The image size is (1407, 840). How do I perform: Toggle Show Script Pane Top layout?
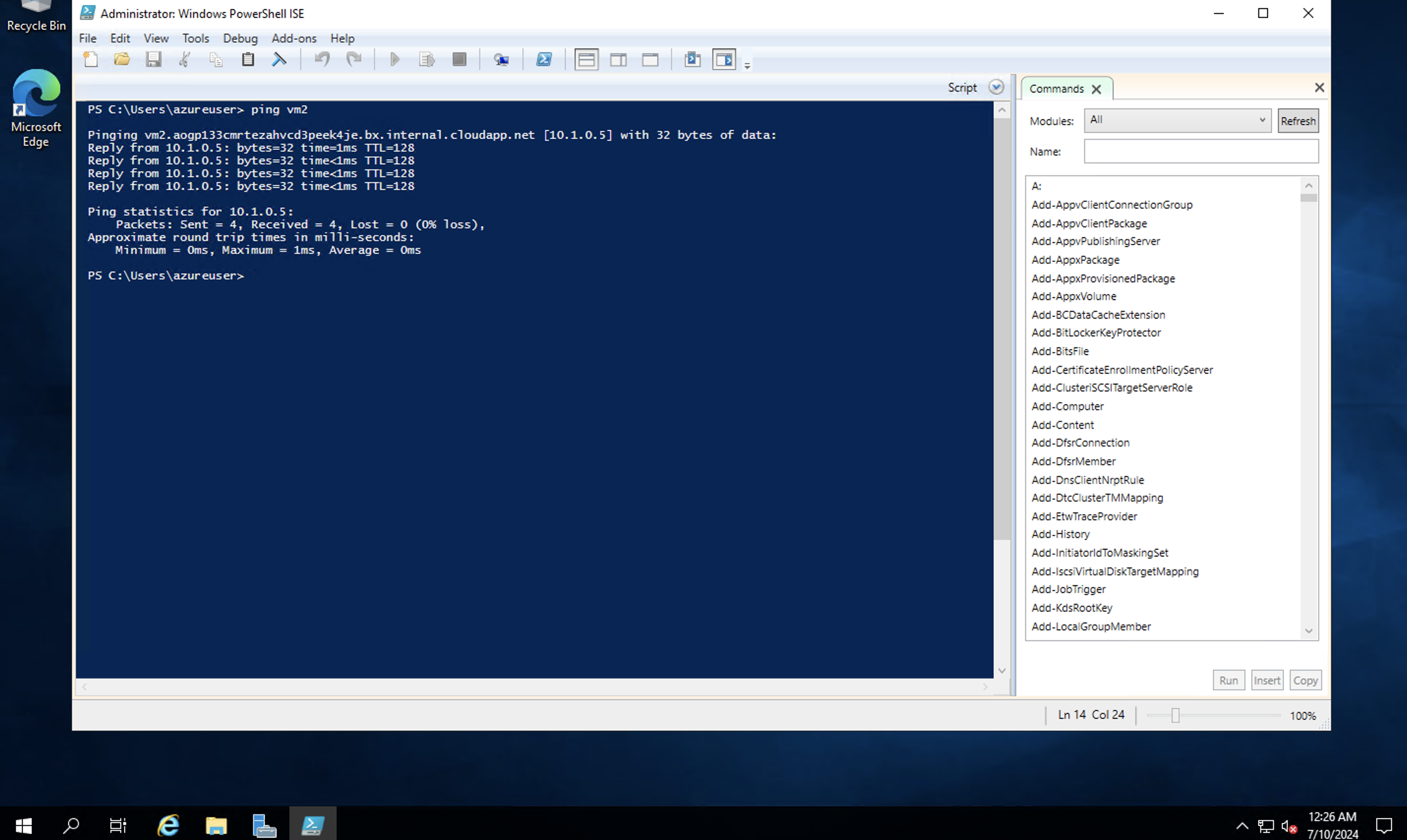pyautogui.click(x=586, y=60)
